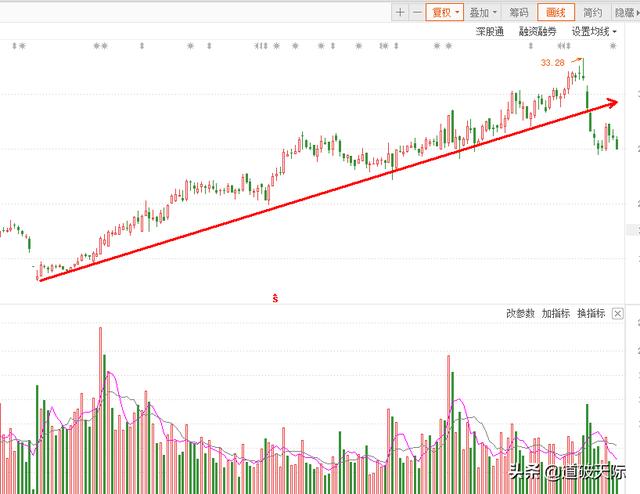Click the 隐藏 hide button
The height and width of the screenshot is (494, 640).
point(626,13)
